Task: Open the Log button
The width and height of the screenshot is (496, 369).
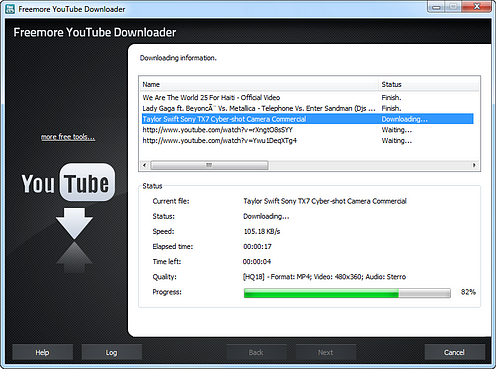Action: [111, 352]
